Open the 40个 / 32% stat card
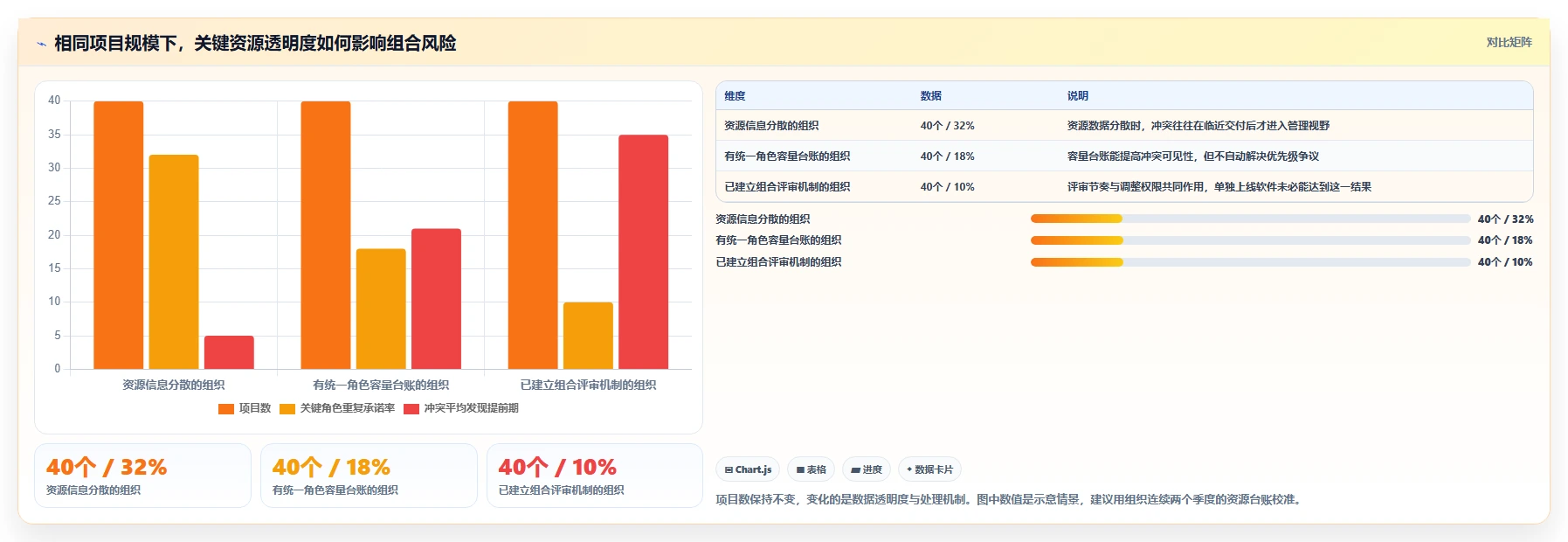The height and width of the screenshot is (542, 1568). click(x=142, y=476)
